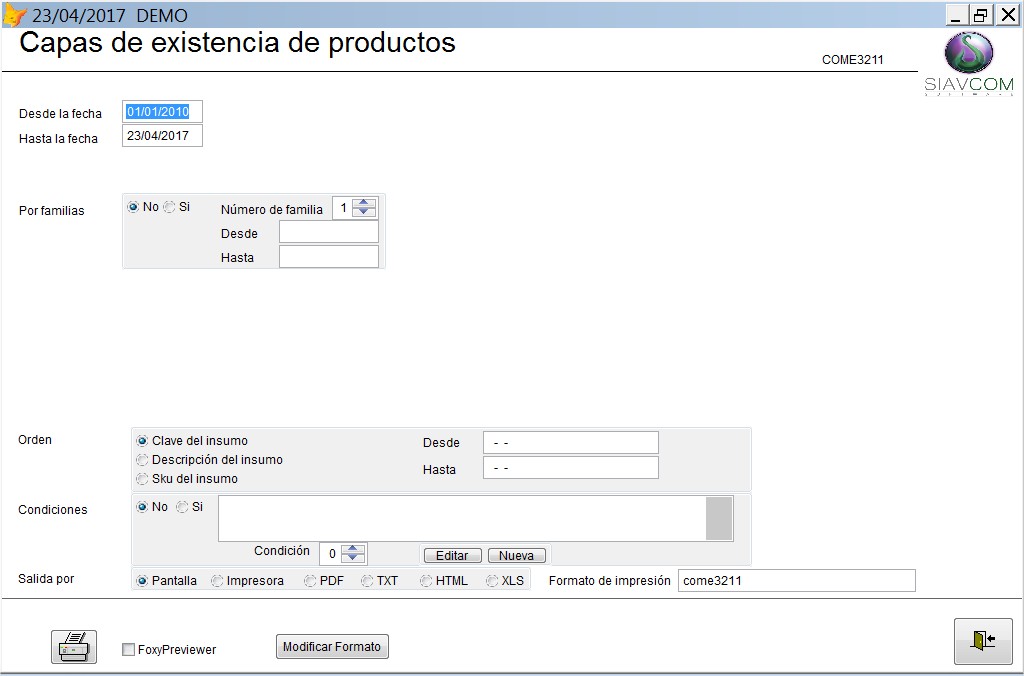This screenshot has height=676, width=1024.
Task: Click the SIAVCOM logo
Action: (968, 64)
